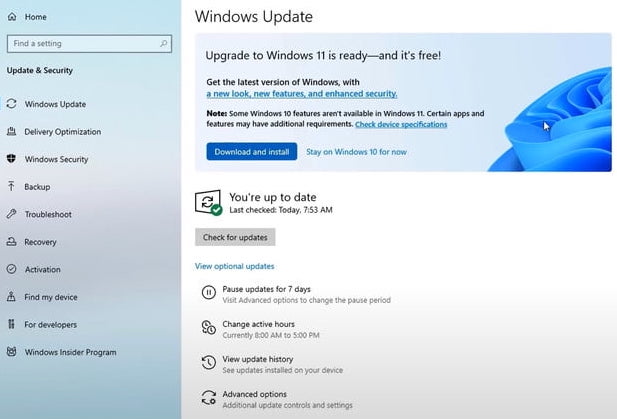Click the Windows Update sync icon
Viewport: 617px width, 419px height.
[x=12, y=104]
